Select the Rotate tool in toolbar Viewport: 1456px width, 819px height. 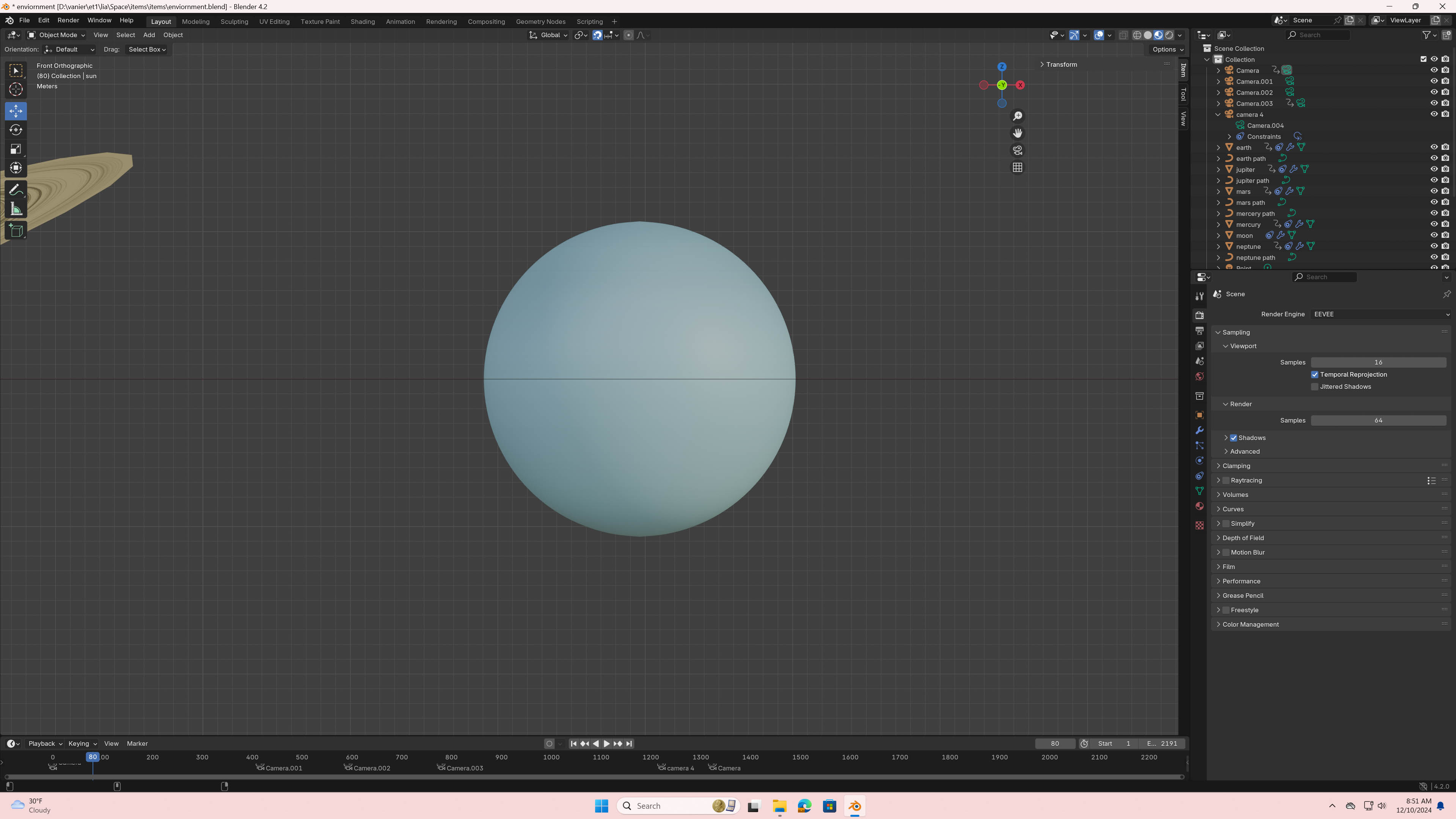(16, 130)
